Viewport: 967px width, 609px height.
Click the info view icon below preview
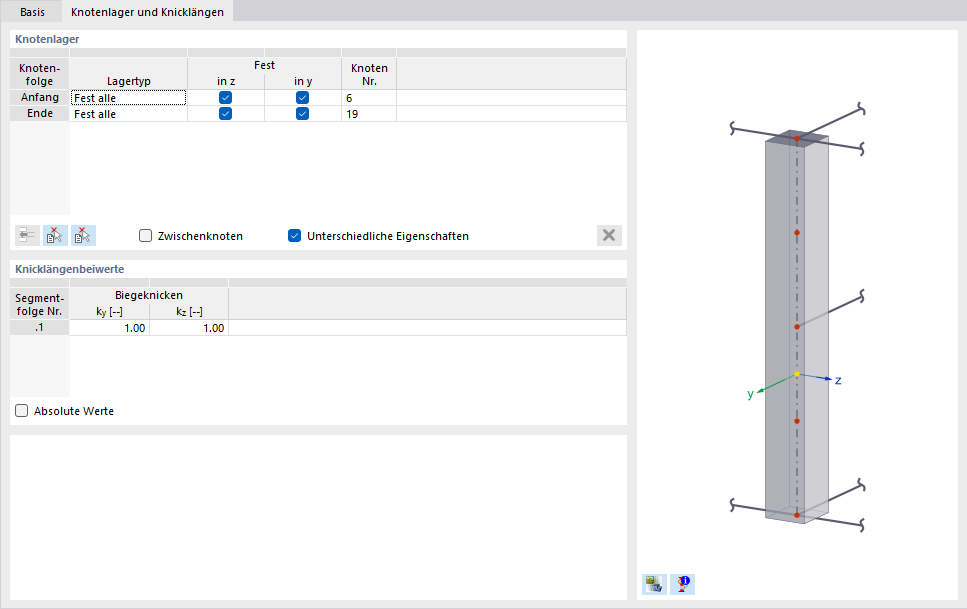[x=683, y=584]
